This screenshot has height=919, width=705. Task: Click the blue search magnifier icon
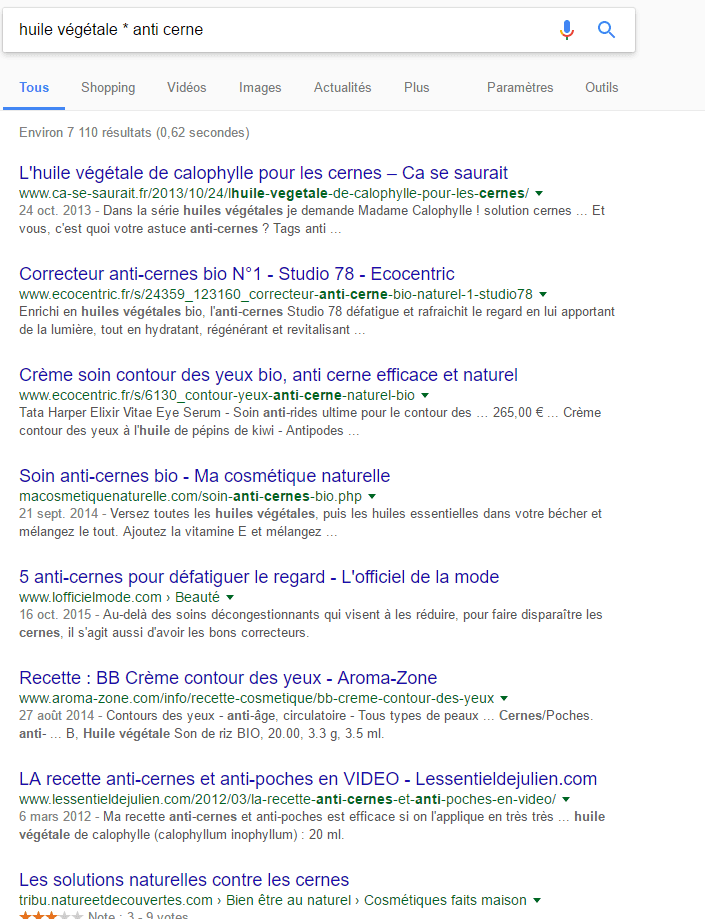[607, 29]
